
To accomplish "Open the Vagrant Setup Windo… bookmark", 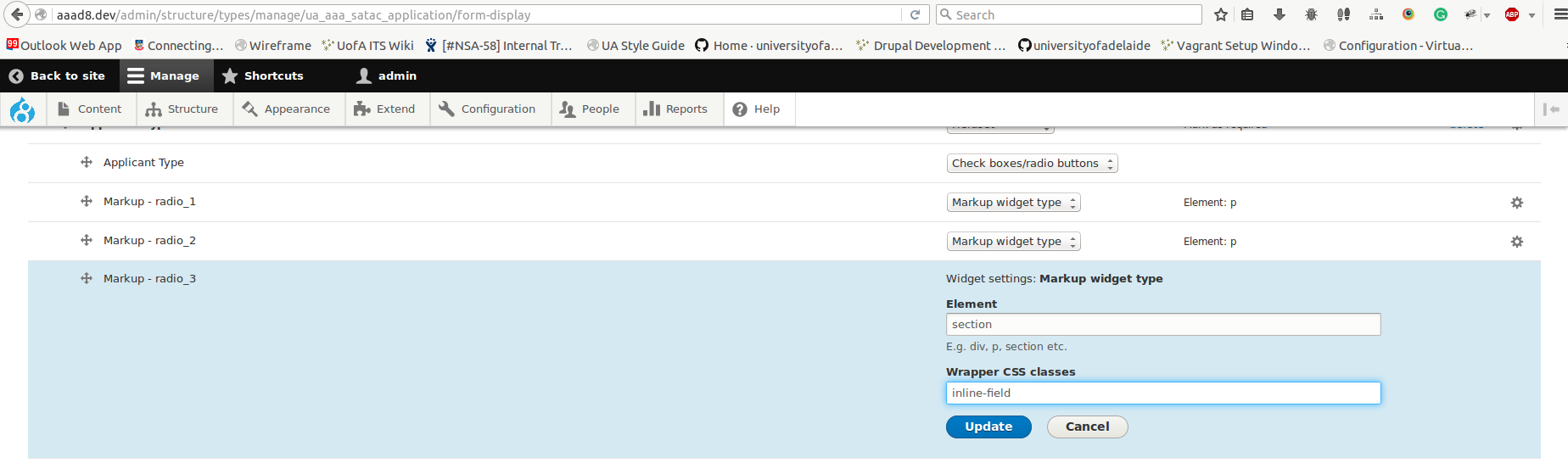I will pyautogui.click(x=1235, y=46).
